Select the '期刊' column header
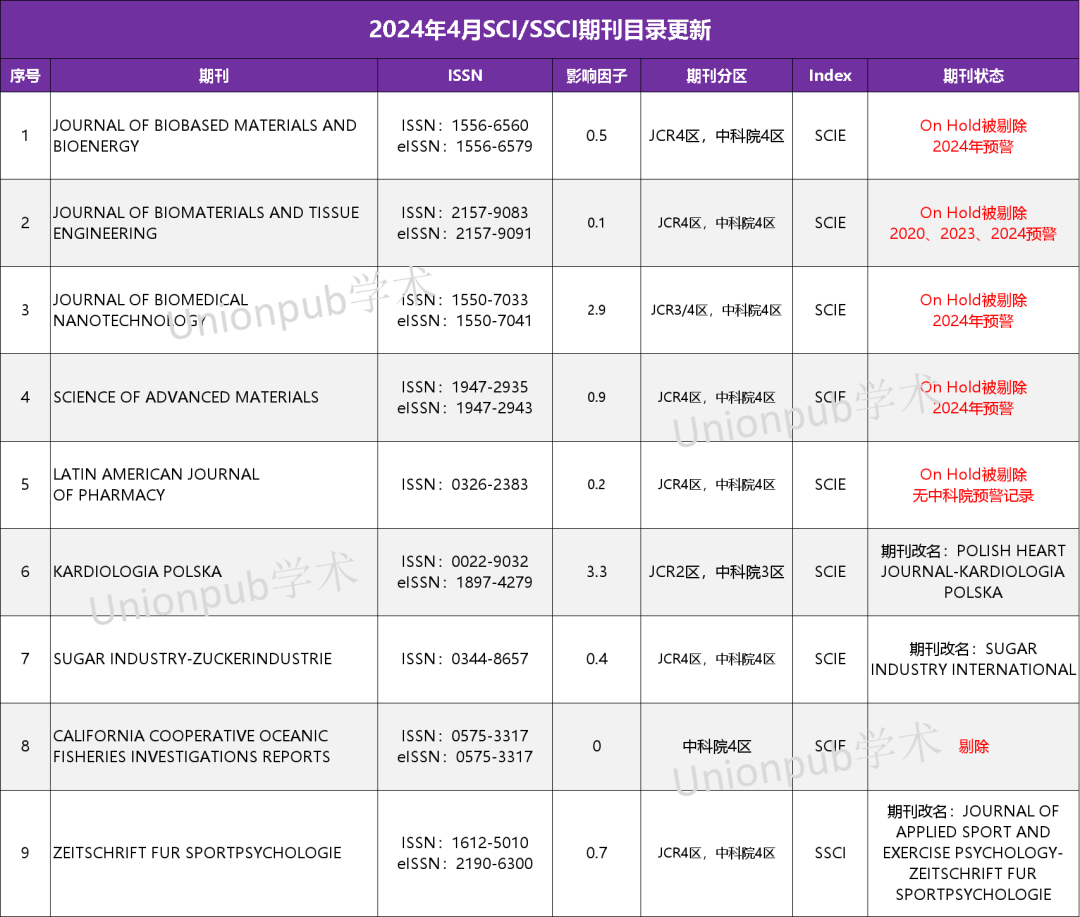Image resolution: width=1080 pixels, height=917 pixels. [214, 76]
